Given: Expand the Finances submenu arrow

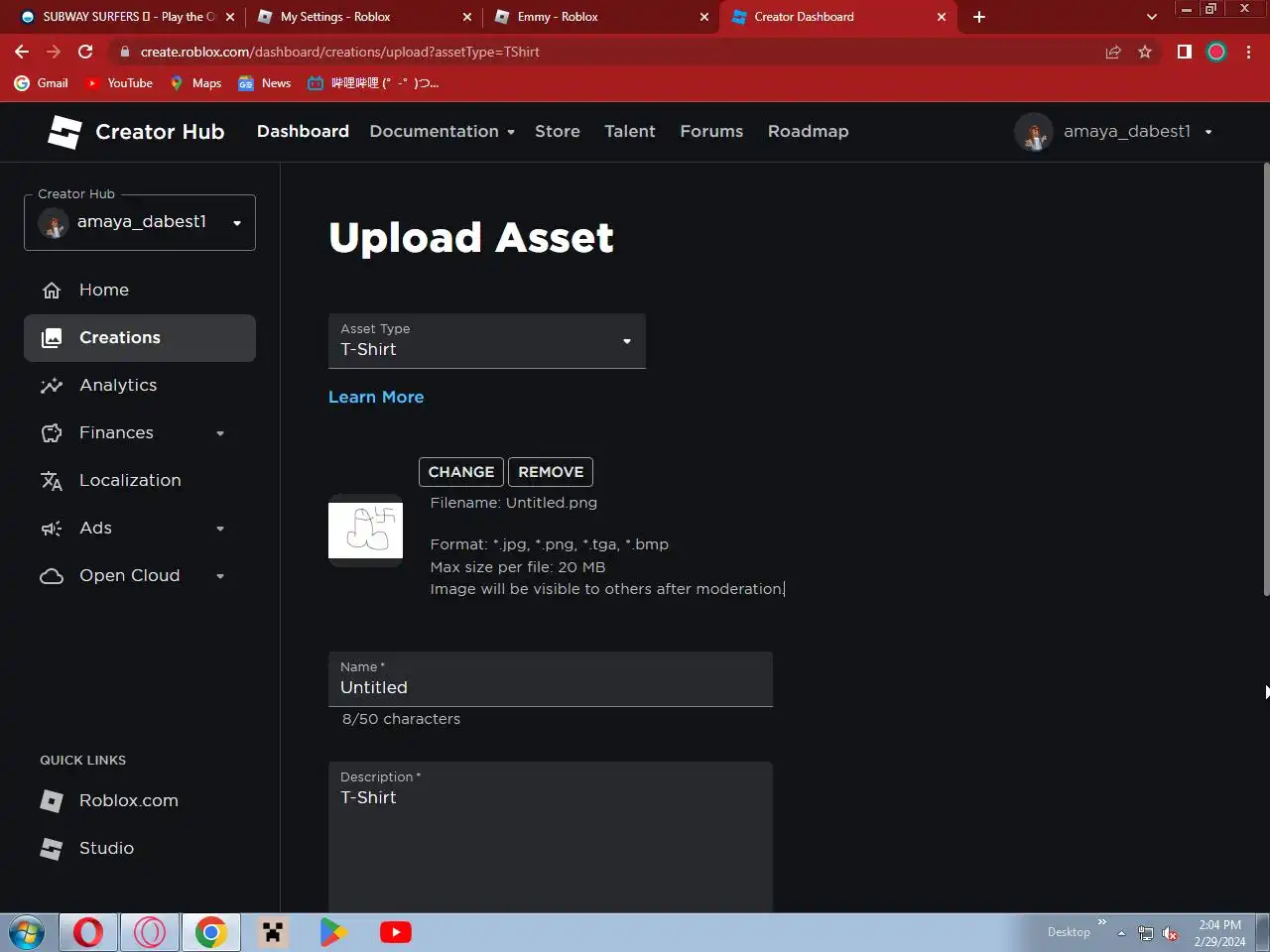Looking at the screenshot, I should click(220, 433).
